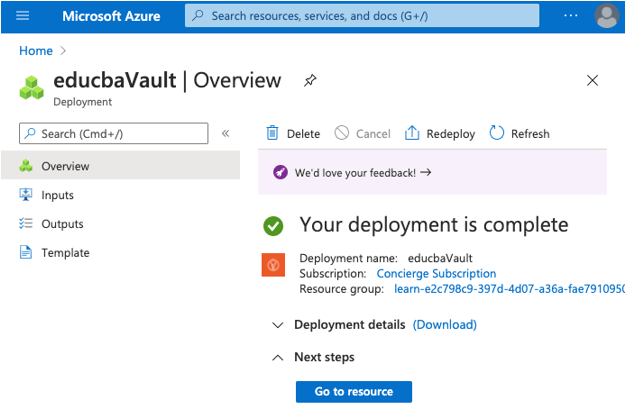Click the Template document icon in sidebar
Viewport: 626px width, 406px height.
click(26, 252)
